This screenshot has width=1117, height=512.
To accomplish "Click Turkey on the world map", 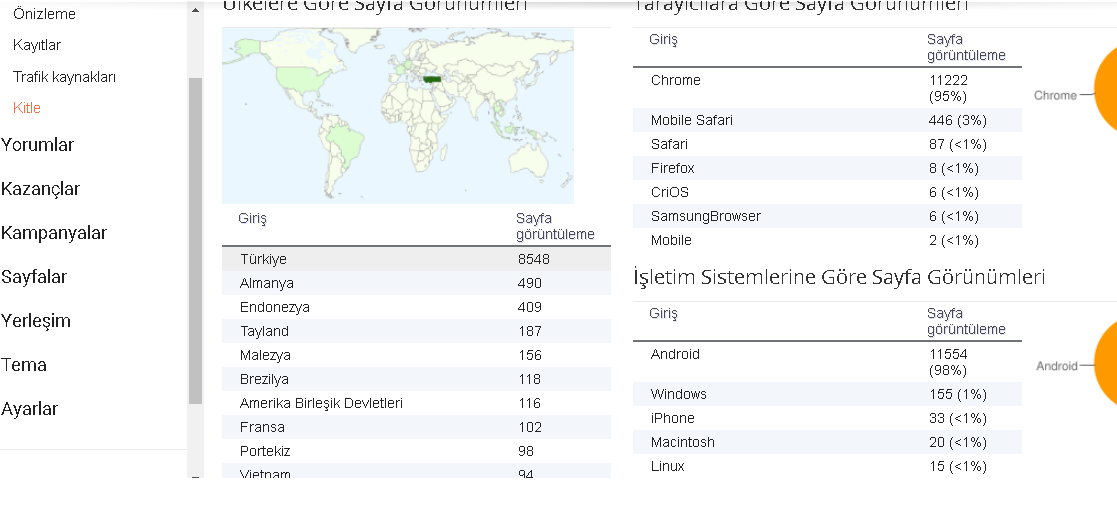I will 432,80.
